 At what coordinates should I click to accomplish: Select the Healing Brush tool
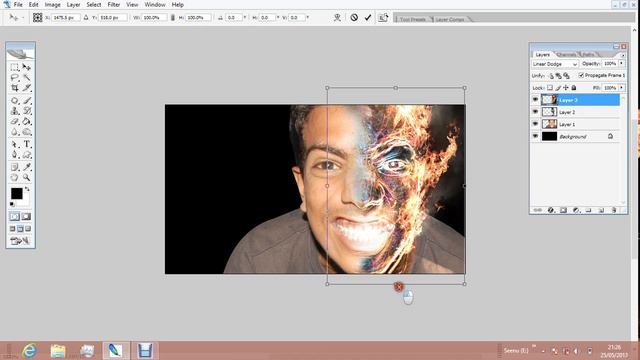15,100
